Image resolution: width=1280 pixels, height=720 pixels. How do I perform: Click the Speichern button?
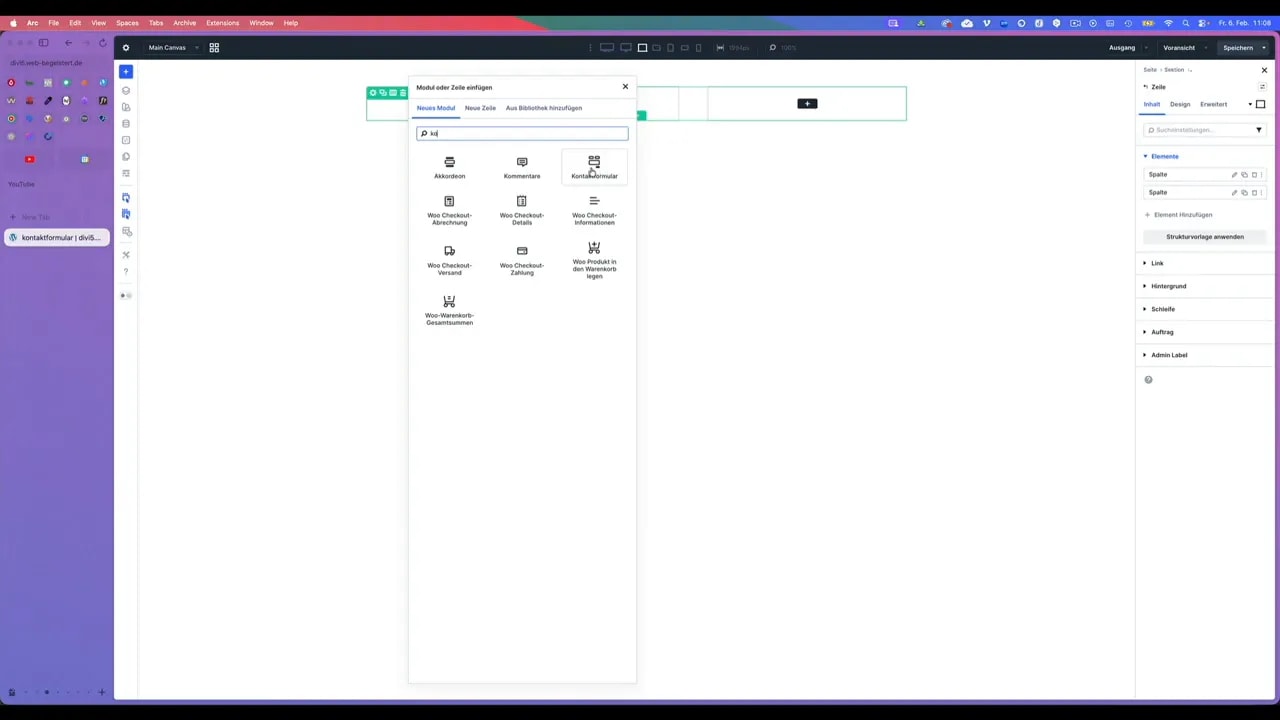tap(1238, 47)
